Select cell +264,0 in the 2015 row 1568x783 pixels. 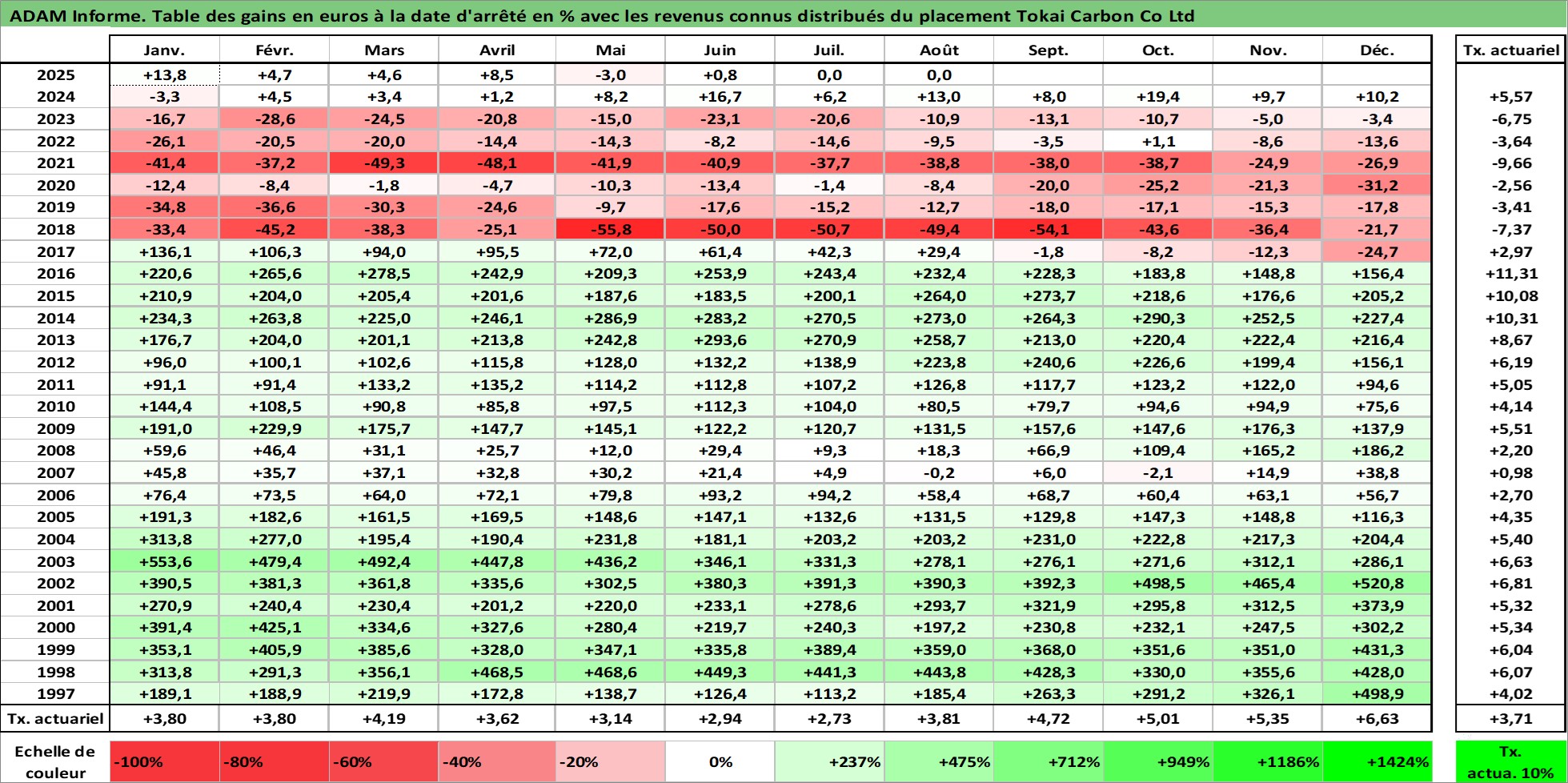click(939, 295)
